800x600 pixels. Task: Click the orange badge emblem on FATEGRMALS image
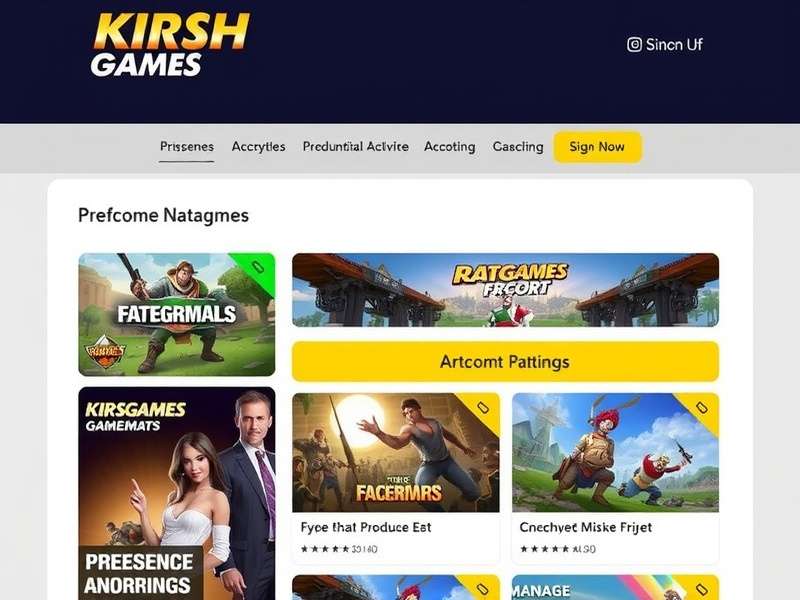pos(105,352)
